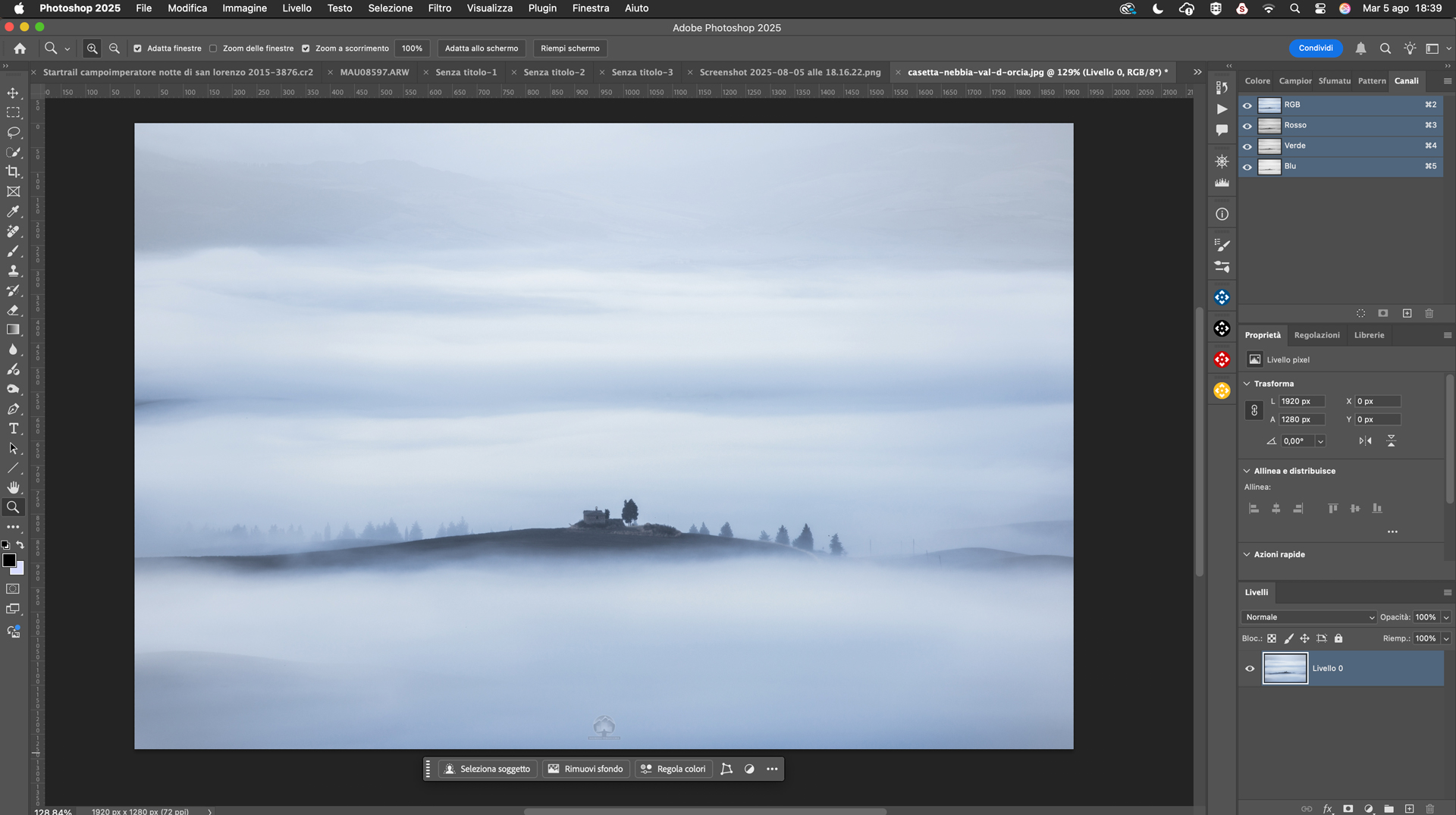Image resolution: width=1456 pixels, height=815 pixels.
Task: Click the 100% zoom button
Action: [x=412, y=49]
